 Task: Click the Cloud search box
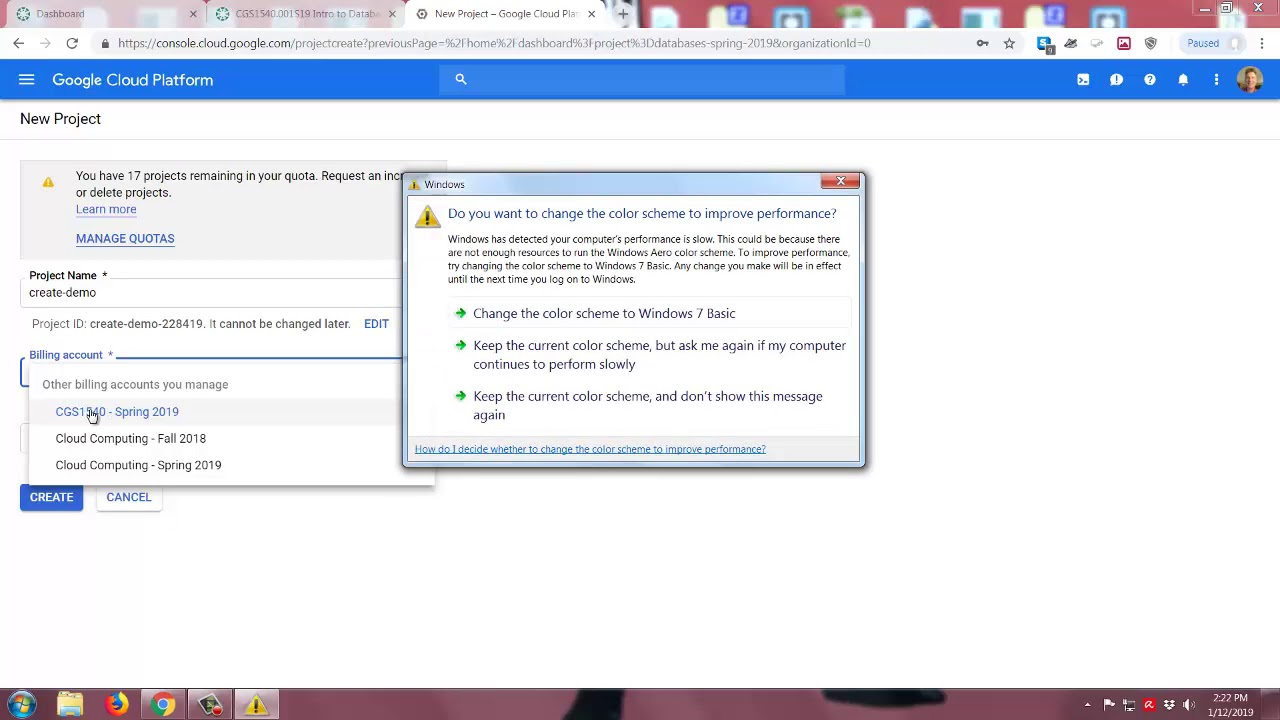pos(642,79)
